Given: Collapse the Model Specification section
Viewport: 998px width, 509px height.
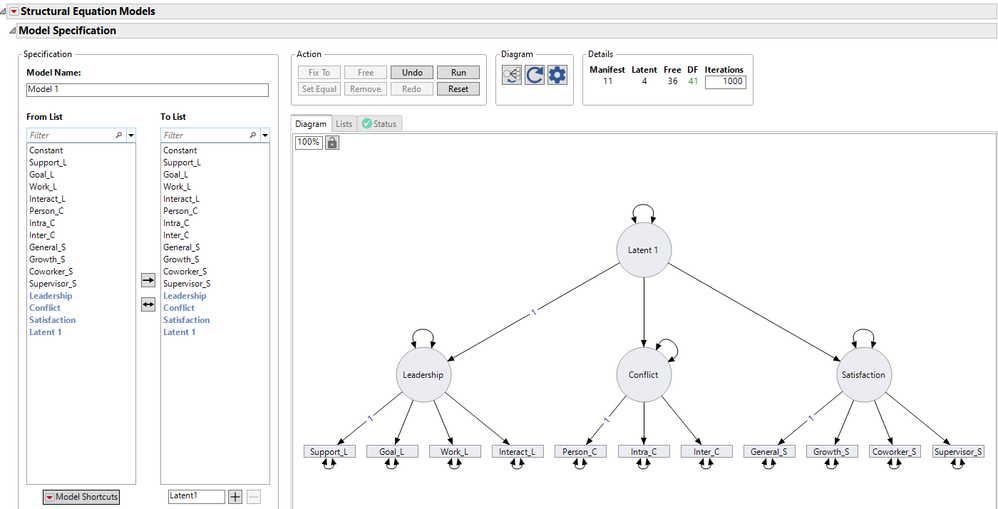Looking at the screenshot, I should 12,31.
